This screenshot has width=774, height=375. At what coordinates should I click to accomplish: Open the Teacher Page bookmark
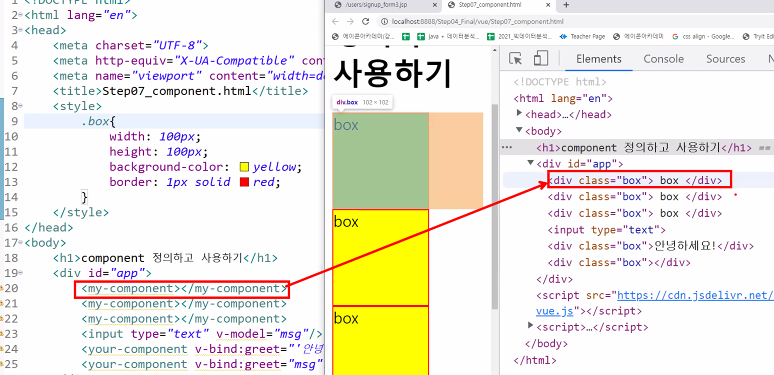pos(582,37)
